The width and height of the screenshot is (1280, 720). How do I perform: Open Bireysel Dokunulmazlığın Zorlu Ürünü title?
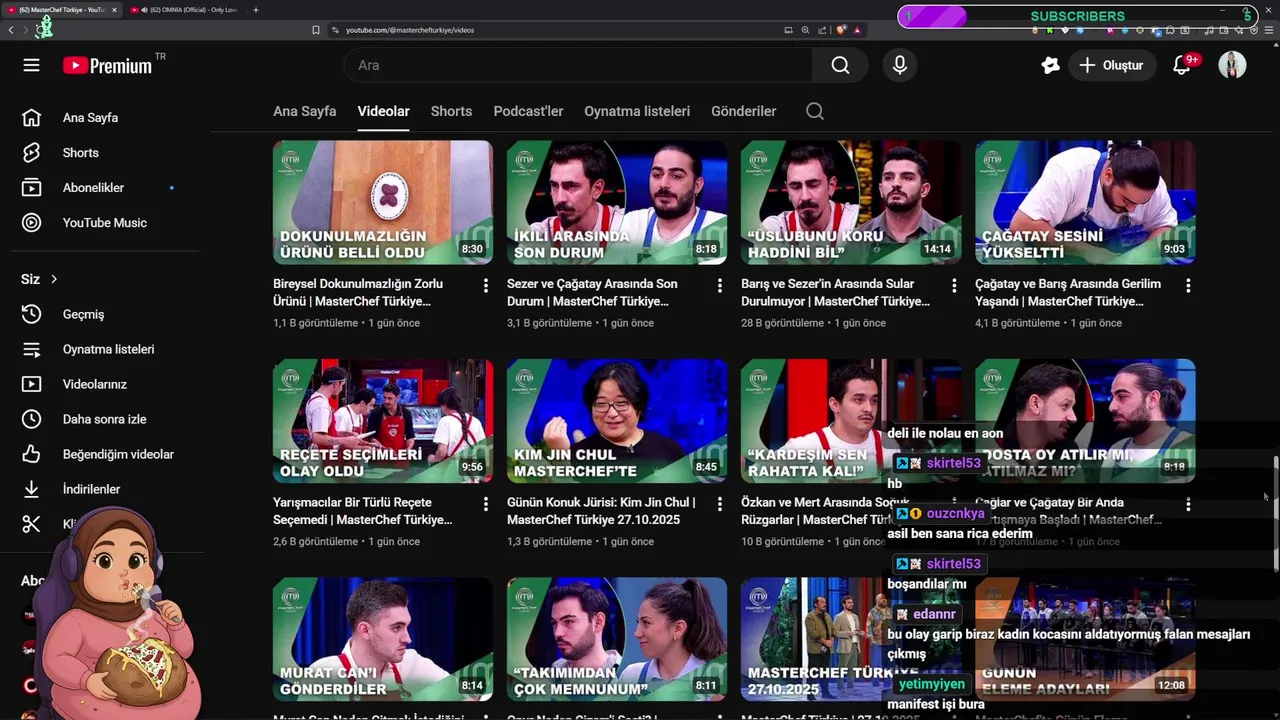point(358,292)
